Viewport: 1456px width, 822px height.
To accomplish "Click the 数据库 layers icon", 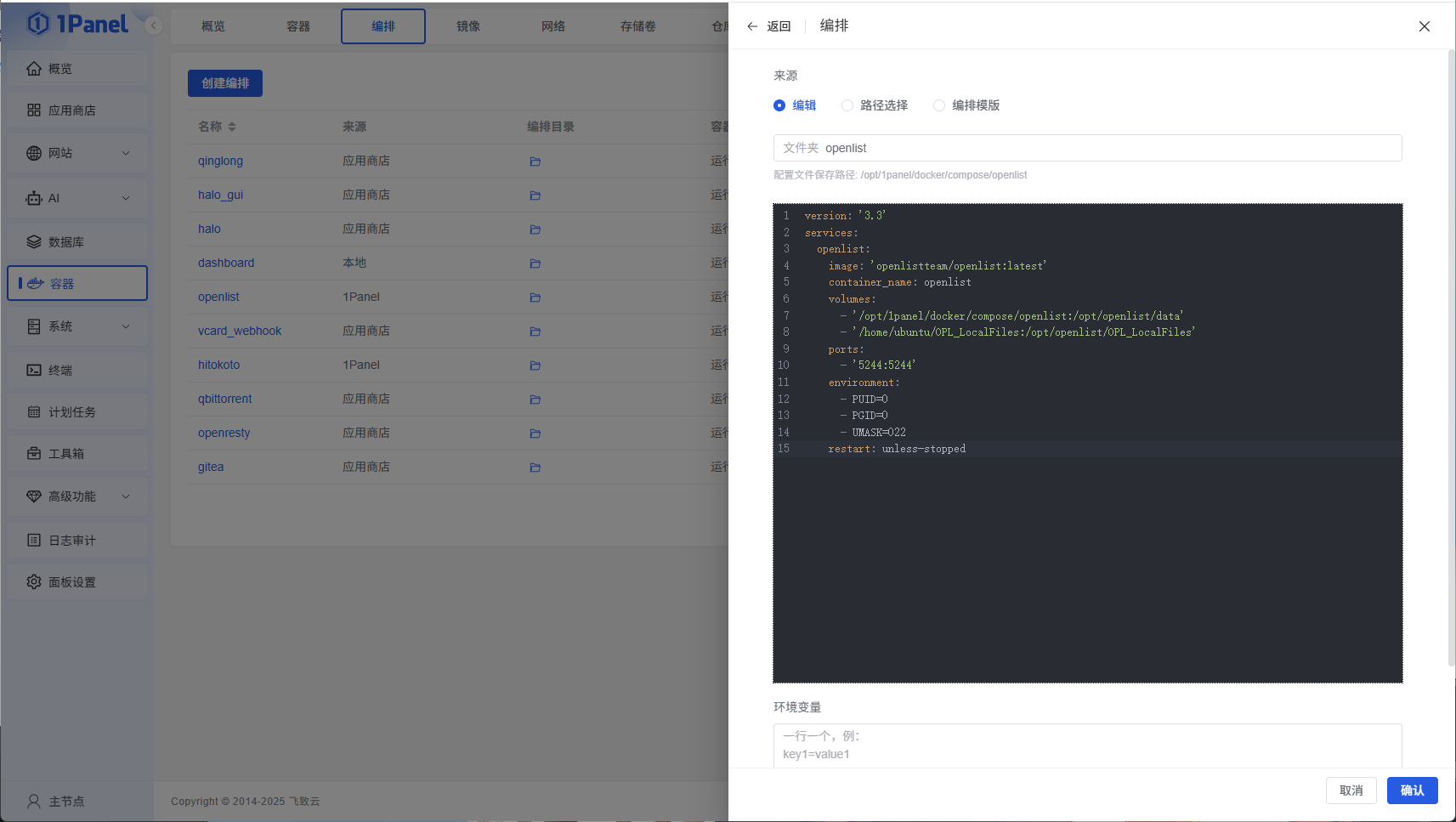I will pos(34,242).
